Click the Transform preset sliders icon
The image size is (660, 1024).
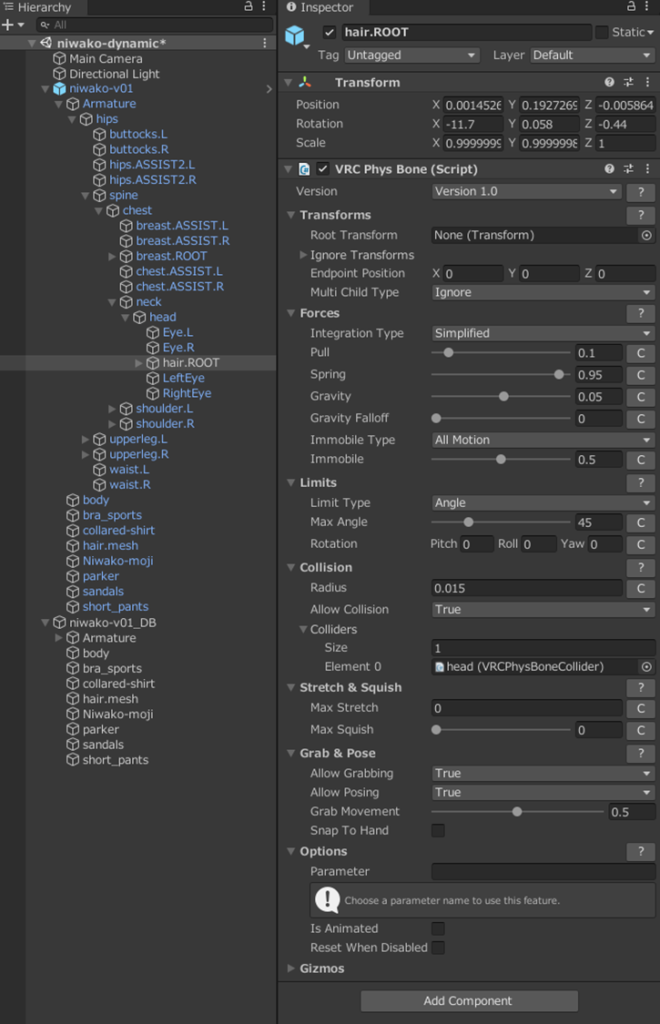(x=629, y=83)
